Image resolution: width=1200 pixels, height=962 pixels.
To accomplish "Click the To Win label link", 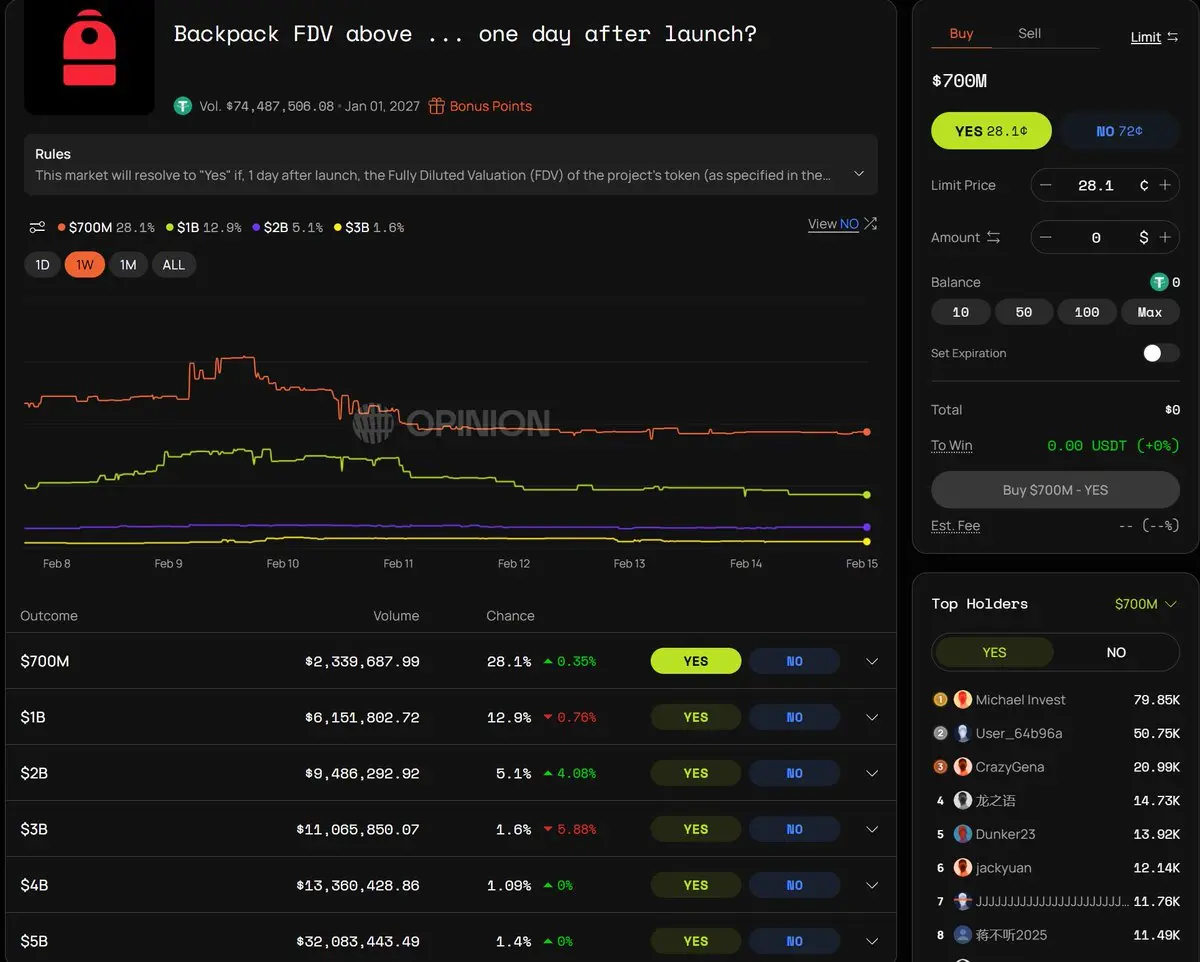I will coord(951,445).
